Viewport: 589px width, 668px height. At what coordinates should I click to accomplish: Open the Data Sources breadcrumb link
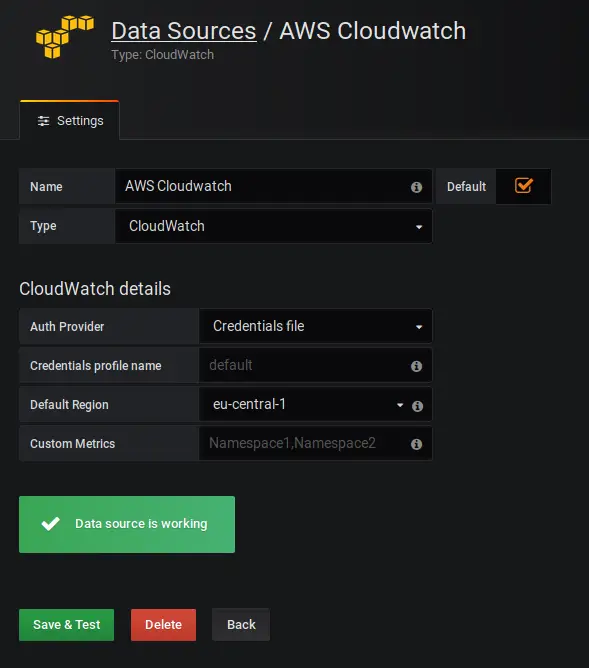pyautogui.click(x=184, y=31)
